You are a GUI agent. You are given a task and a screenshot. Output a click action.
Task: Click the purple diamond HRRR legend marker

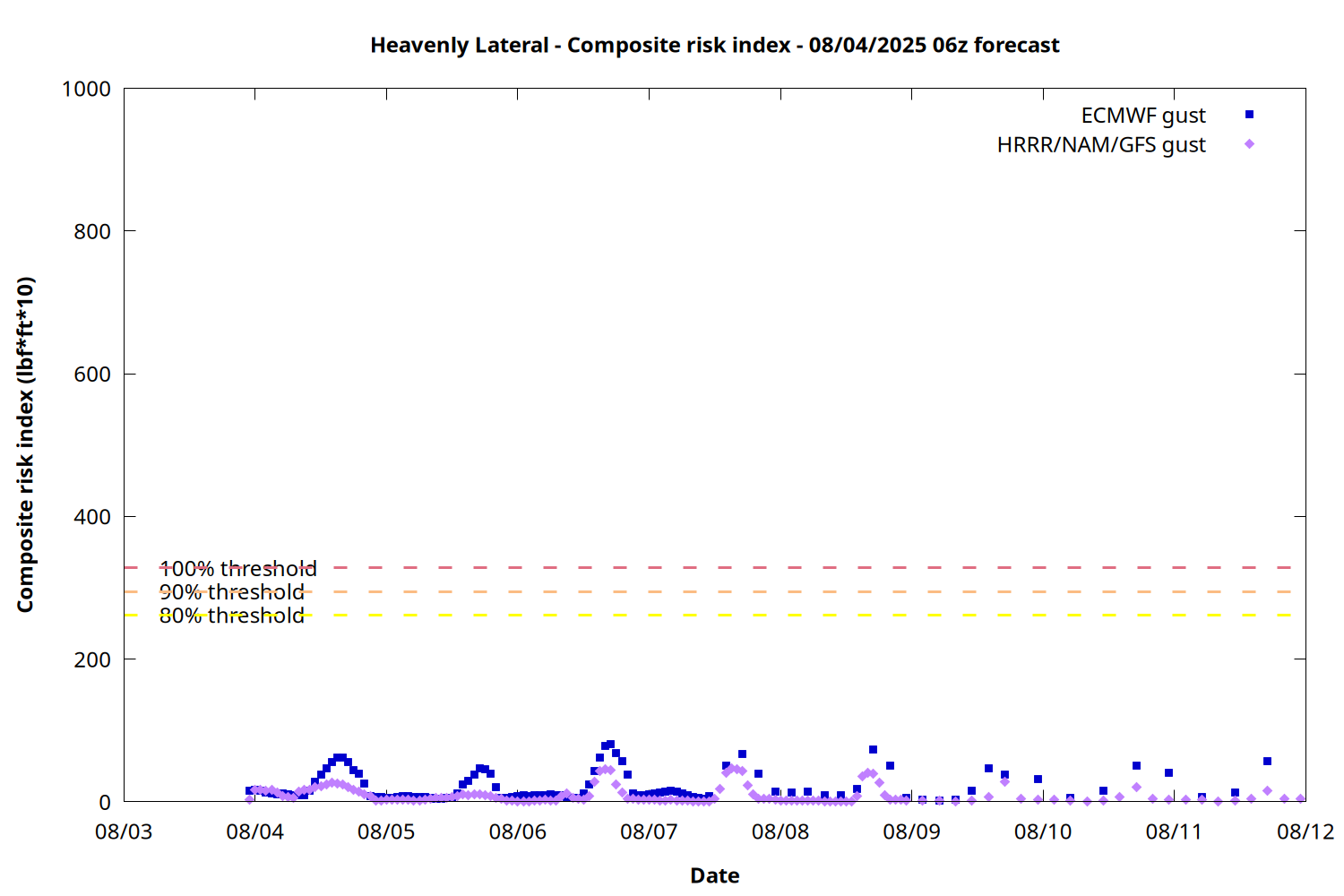coord(1249,144)
